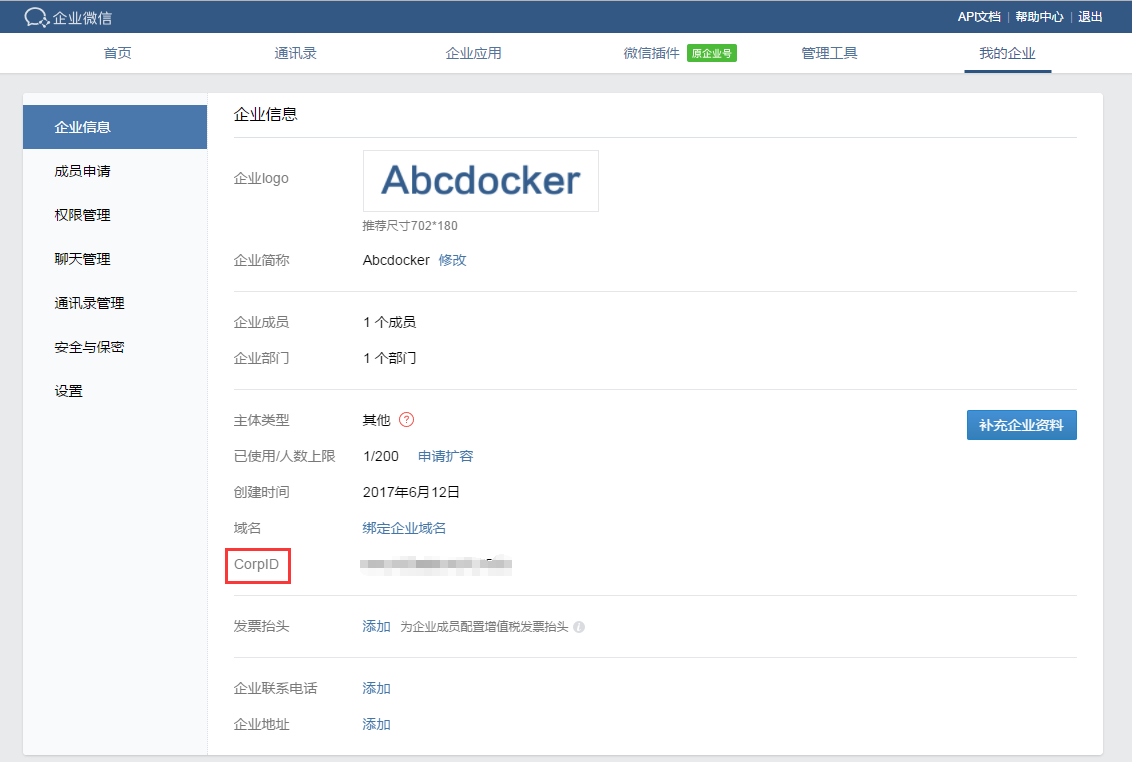Click the 申请扩容 link

click(445, 456)
